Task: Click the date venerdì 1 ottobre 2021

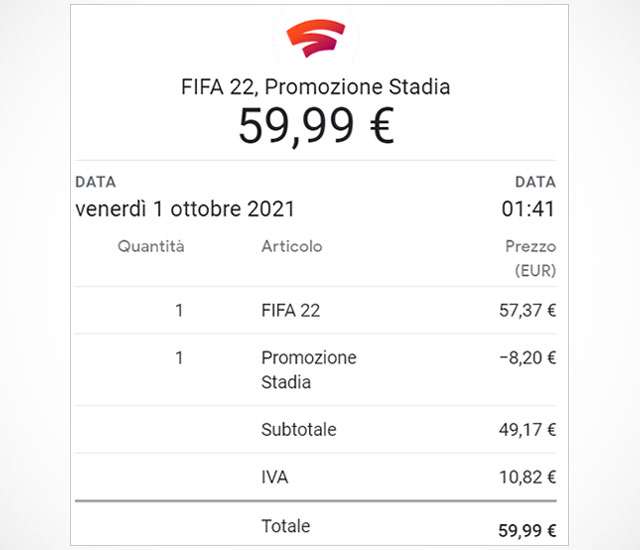Action: pos(185,210)
